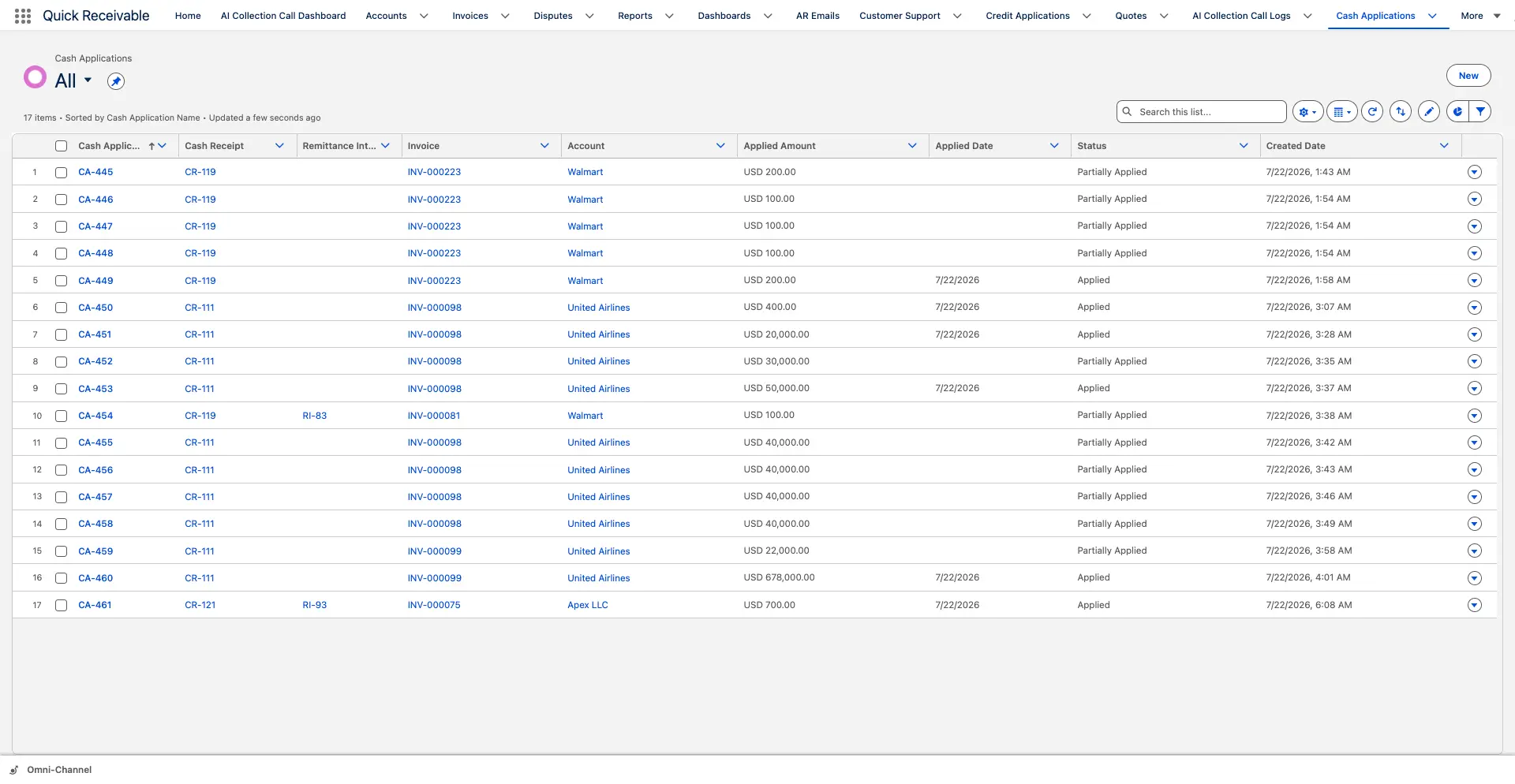Refresh the cash applications list
Screen dimensions: 1515x784
coord(1372,112)
